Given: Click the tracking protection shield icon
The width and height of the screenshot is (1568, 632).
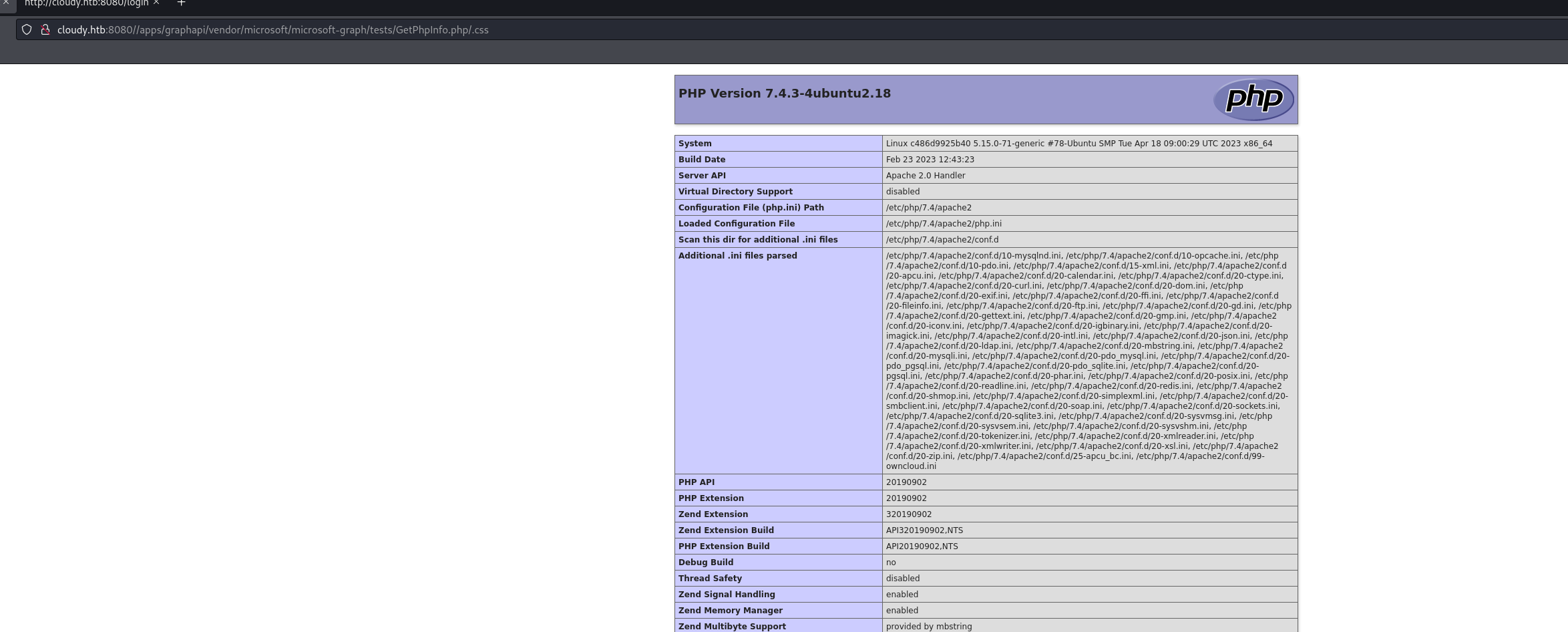Looking at the screenshot, I should (27, 29).
